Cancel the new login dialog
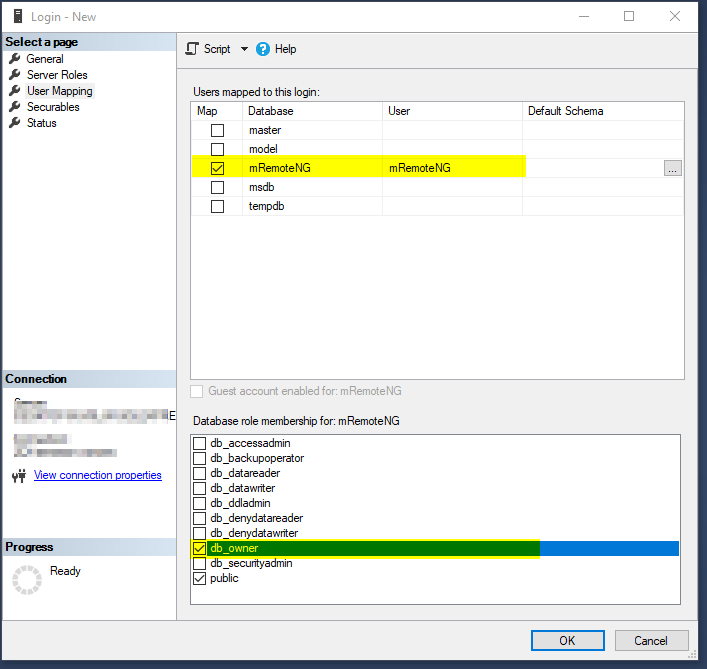 point(651,641)
